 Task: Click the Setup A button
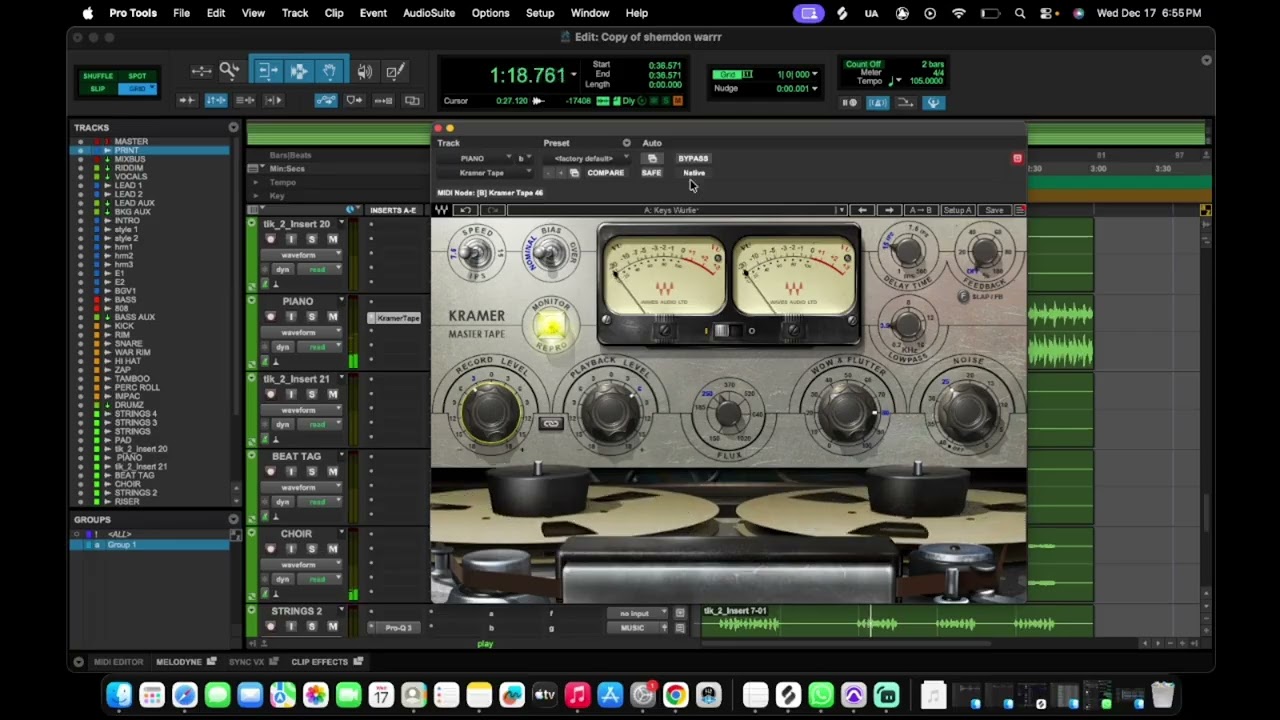click(x=958, y=210)
